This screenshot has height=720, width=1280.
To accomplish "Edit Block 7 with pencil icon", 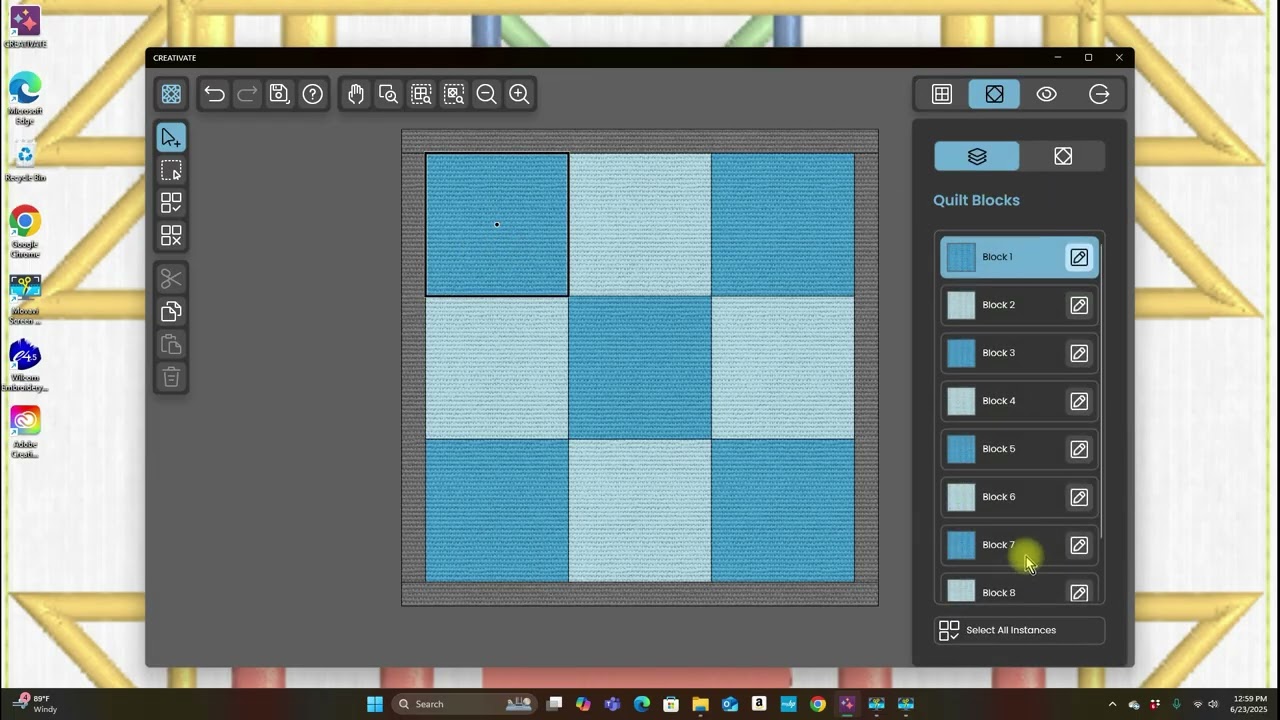I will 1079,545.
